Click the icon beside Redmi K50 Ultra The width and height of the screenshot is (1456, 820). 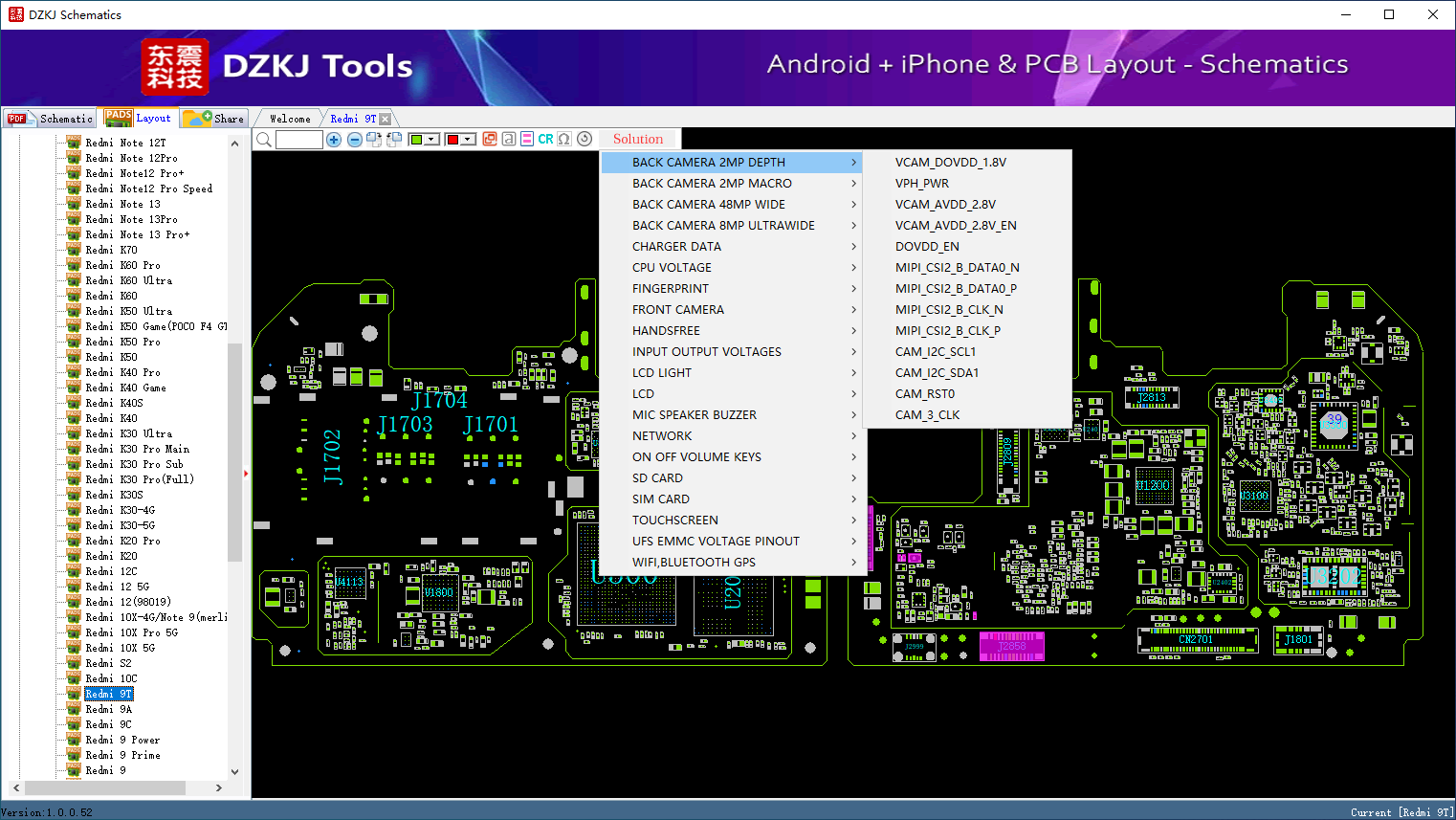(74, 311)
